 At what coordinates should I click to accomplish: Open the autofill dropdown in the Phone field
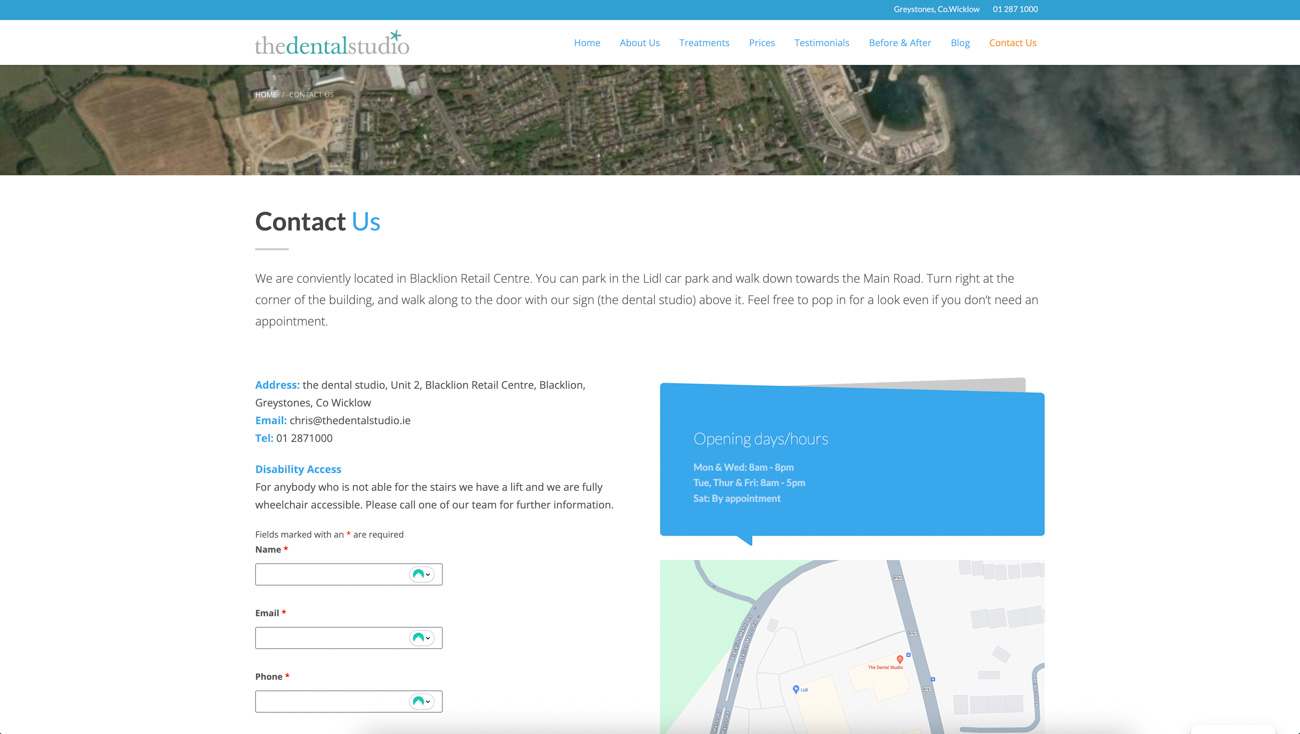click(x=430, y=701)
